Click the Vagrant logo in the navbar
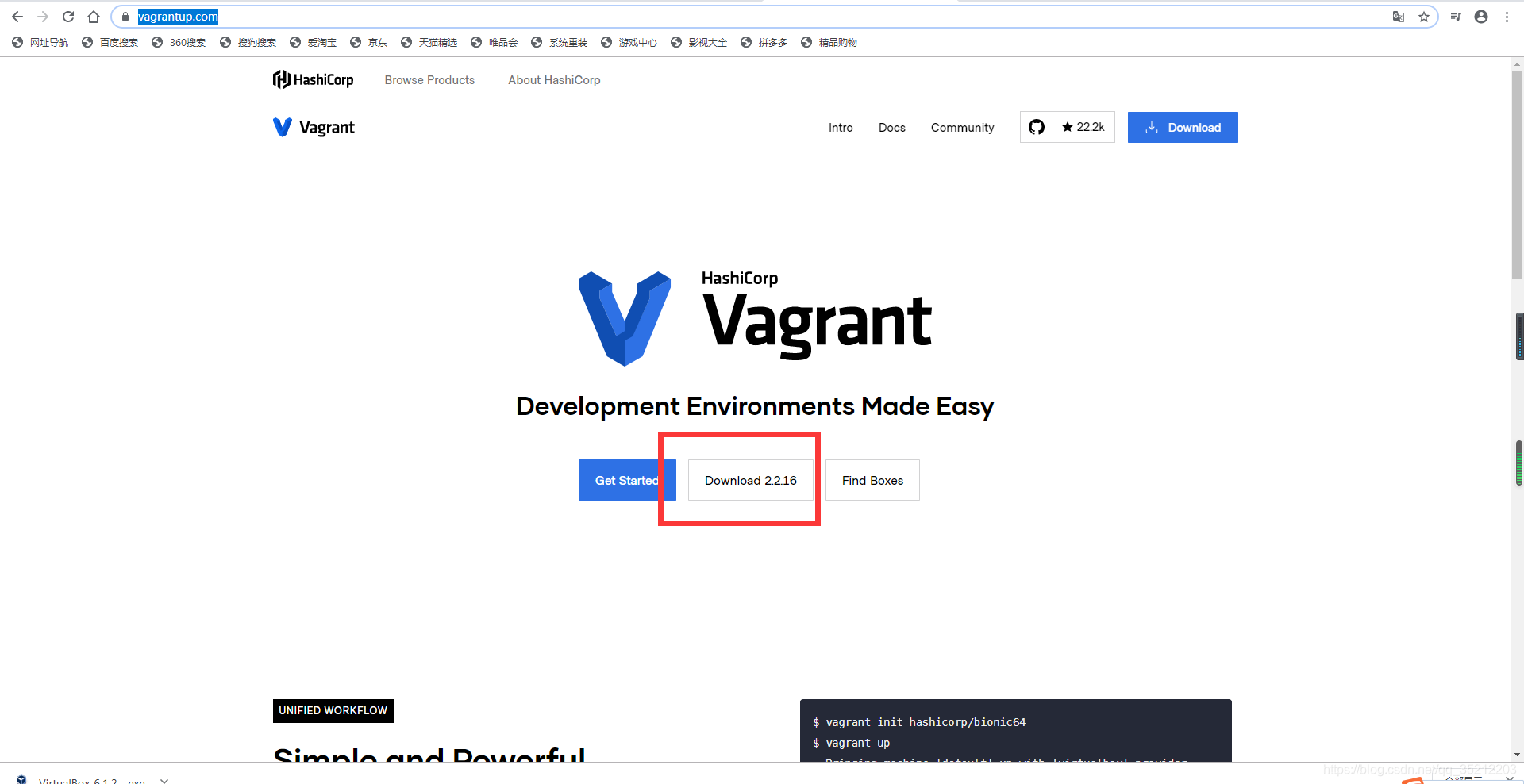The height and width of the screenshot is (784, 1524). [x=314, y=127]
